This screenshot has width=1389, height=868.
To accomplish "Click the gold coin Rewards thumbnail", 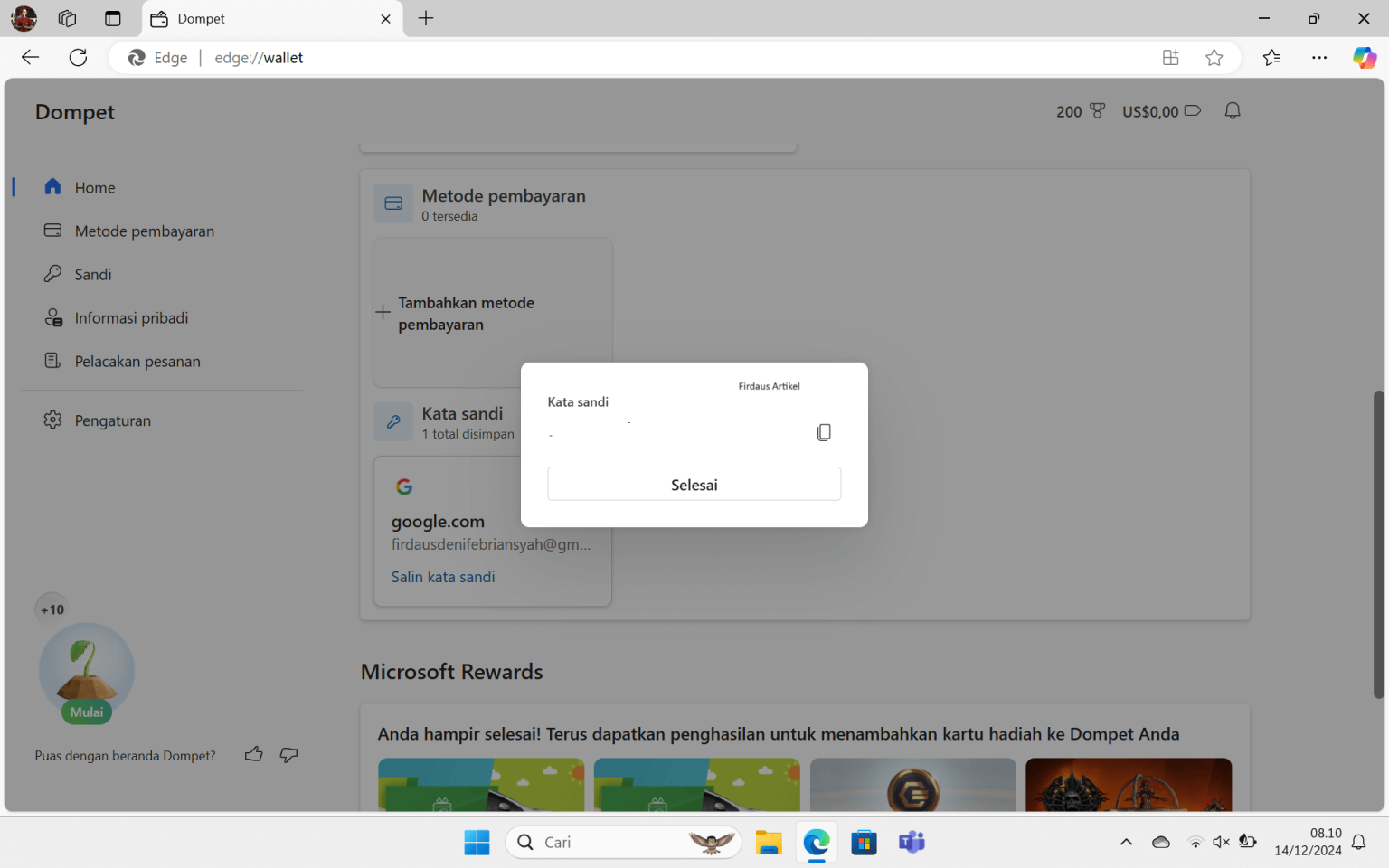I will (913, 784).
